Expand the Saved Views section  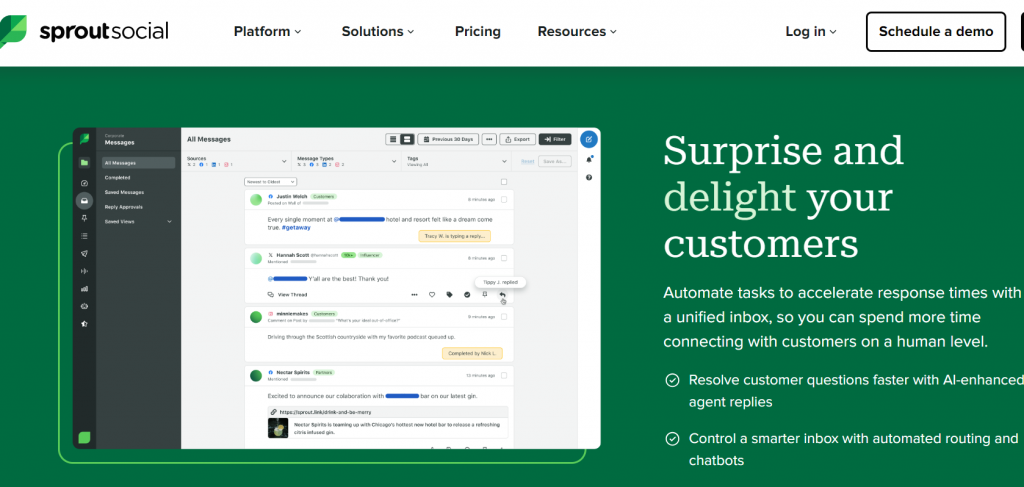tap(138, 222)
